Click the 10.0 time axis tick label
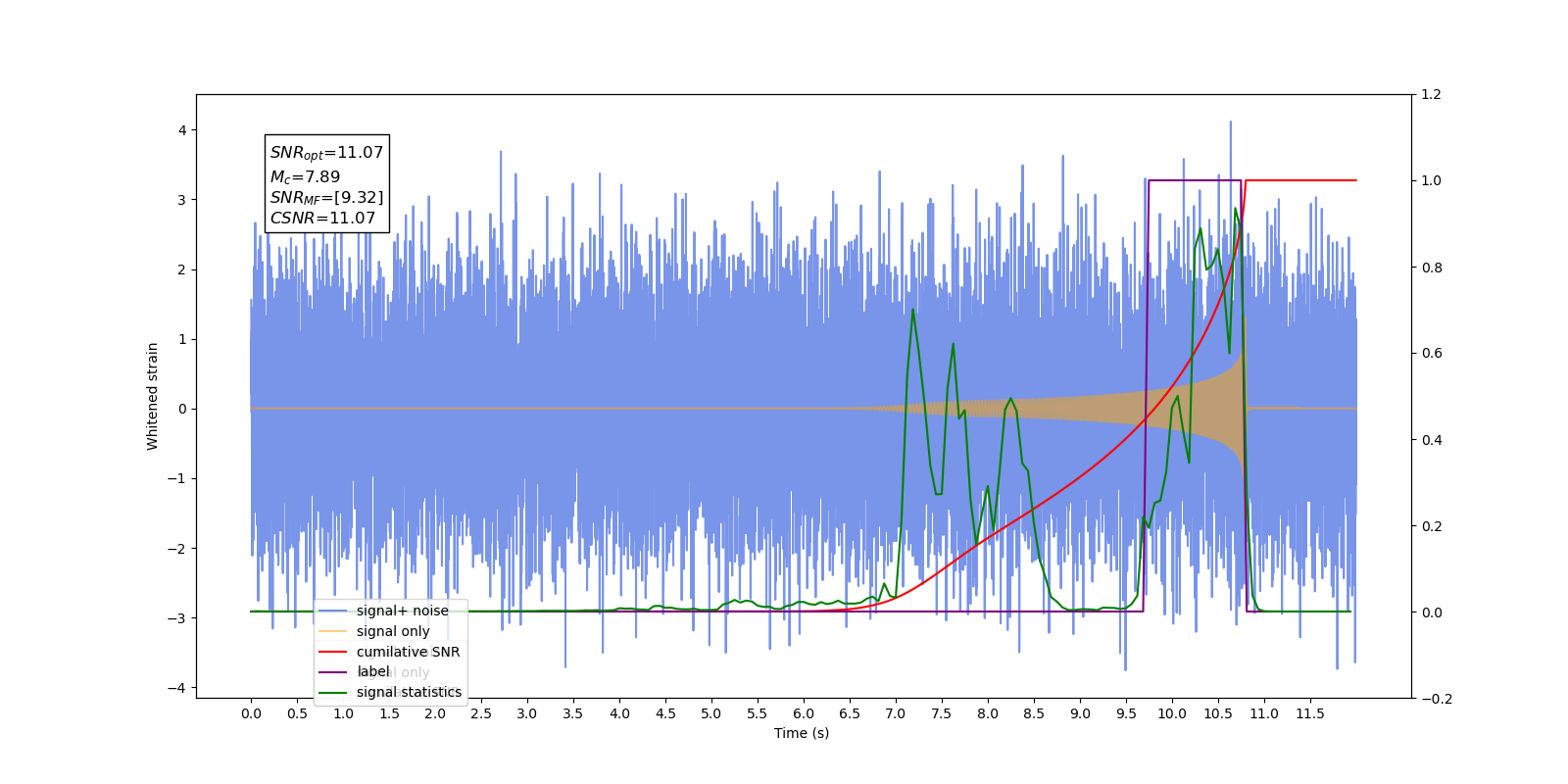Image resolution: width=1568 pixels, height=784 pixels. click(1172, 713)
